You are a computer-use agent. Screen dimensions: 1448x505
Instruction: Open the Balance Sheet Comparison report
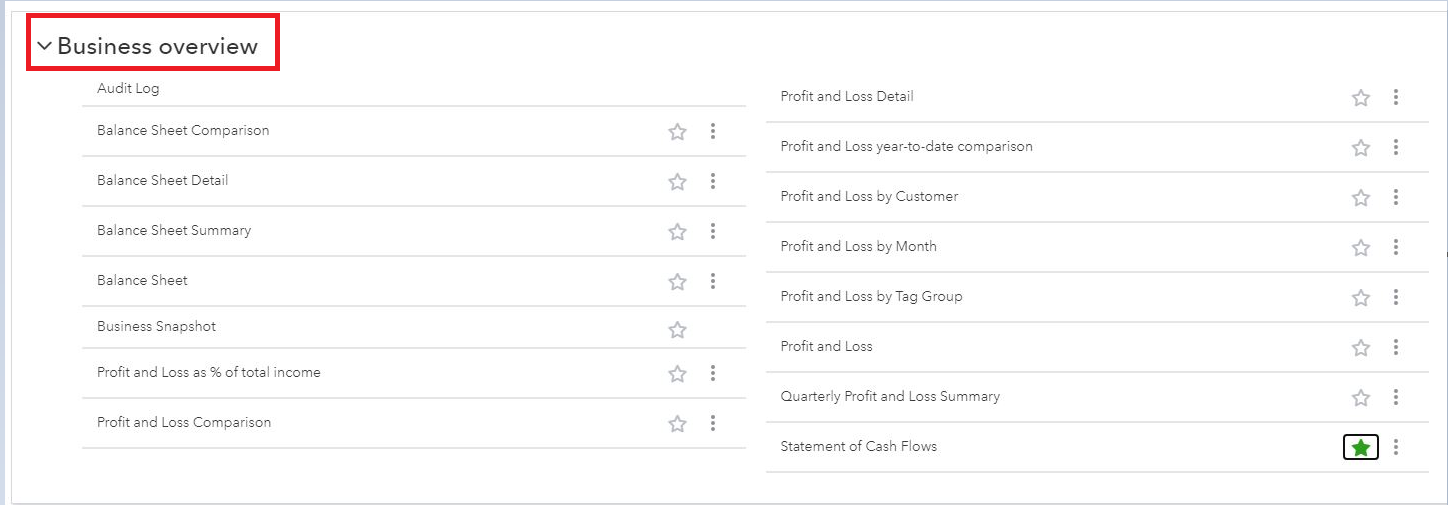click(183, 130)
